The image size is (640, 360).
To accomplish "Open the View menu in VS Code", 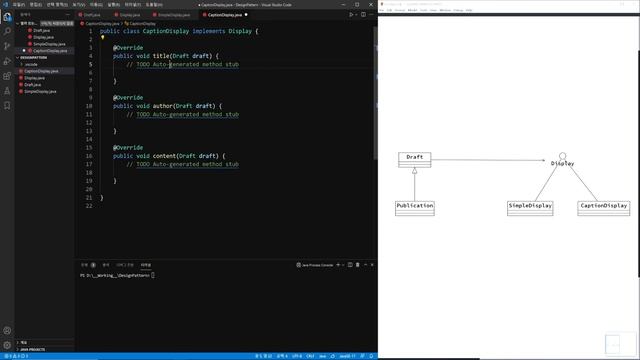I will coord(79,5).
